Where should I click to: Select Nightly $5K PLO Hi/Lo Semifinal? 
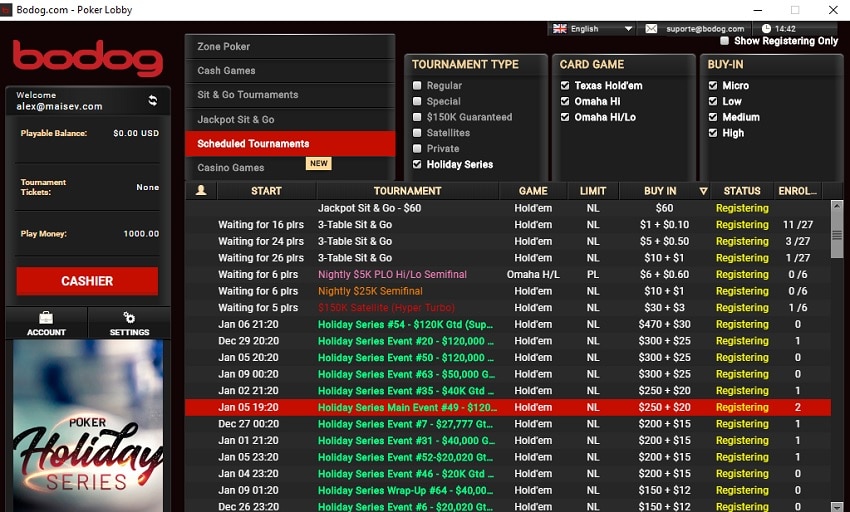pos(508,274)
